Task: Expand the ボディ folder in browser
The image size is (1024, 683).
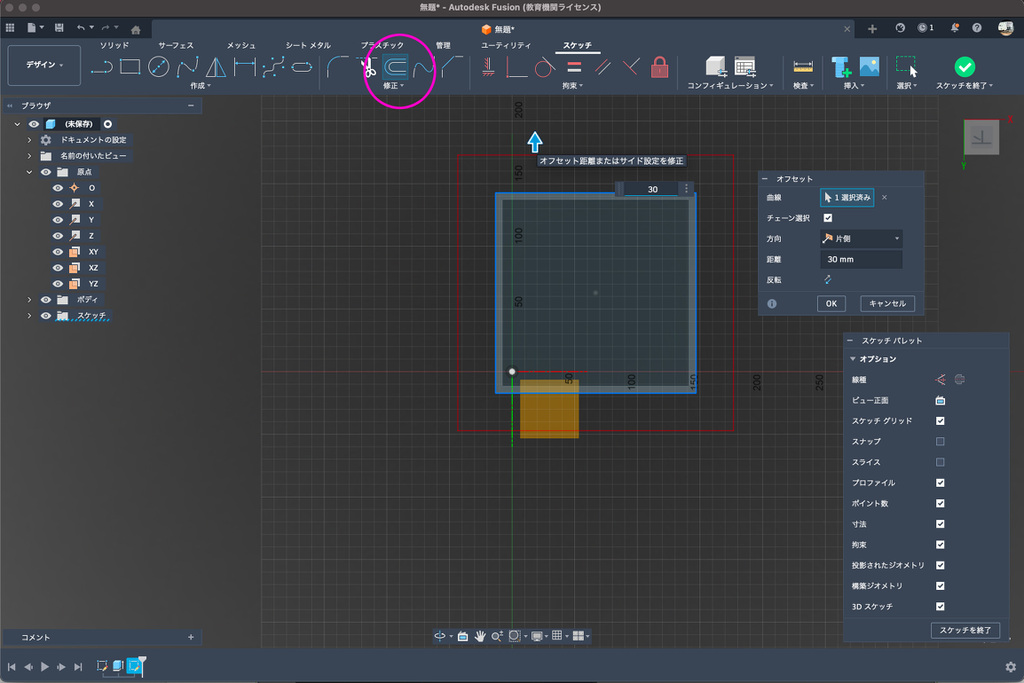Action: pyautogui.click(x=30, y=300)
